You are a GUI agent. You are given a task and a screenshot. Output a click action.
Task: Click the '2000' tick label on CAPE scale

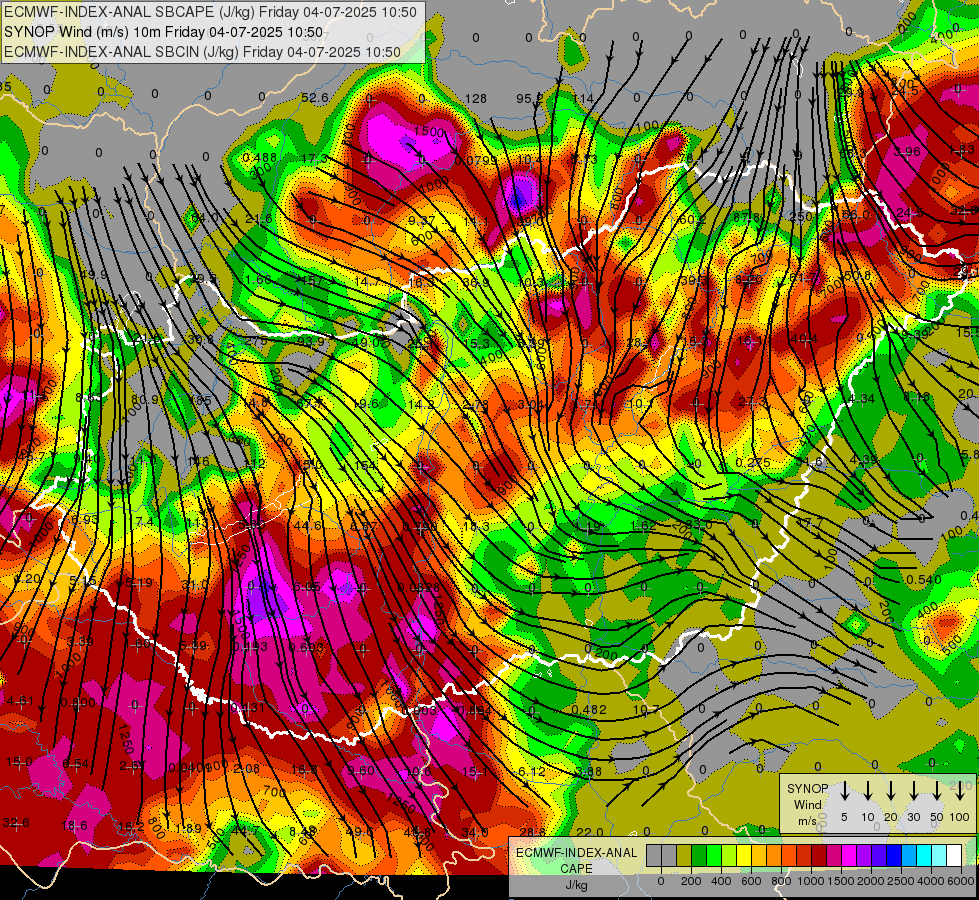[x=871, y=881]
